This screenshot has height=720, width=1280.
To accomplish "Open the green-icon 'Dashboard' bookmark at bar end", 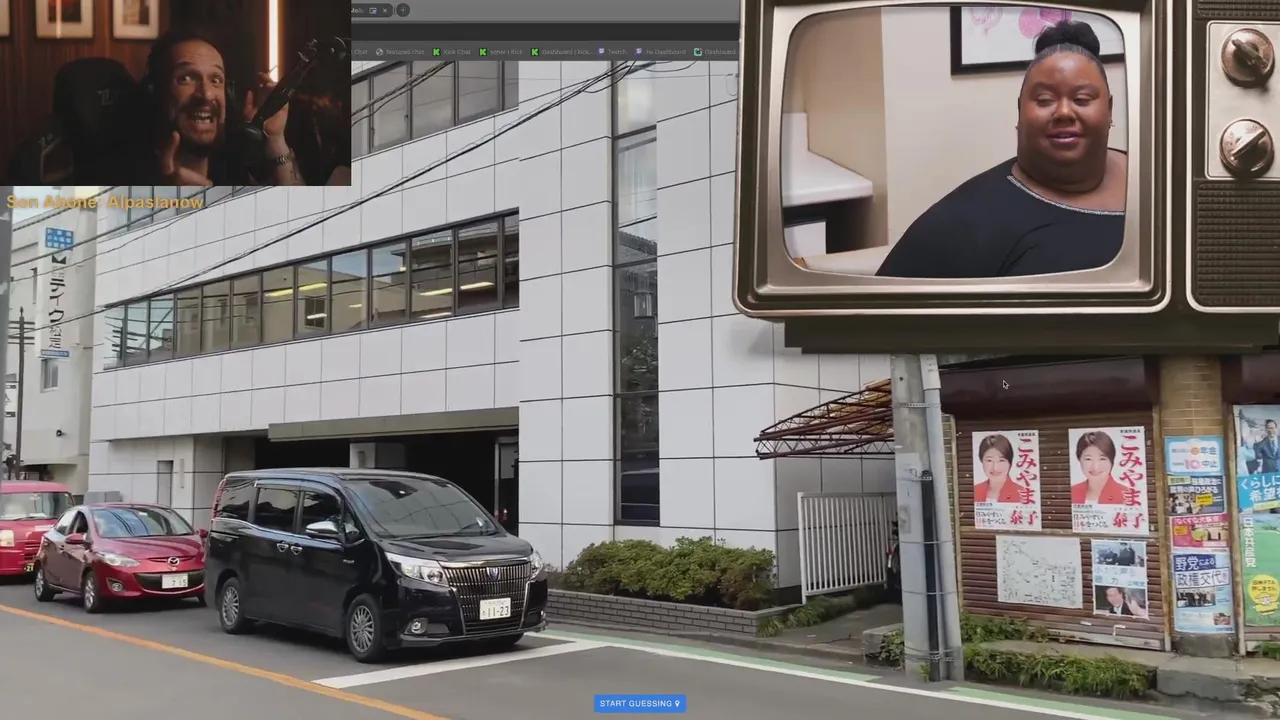I will click(x=715, y=52).
